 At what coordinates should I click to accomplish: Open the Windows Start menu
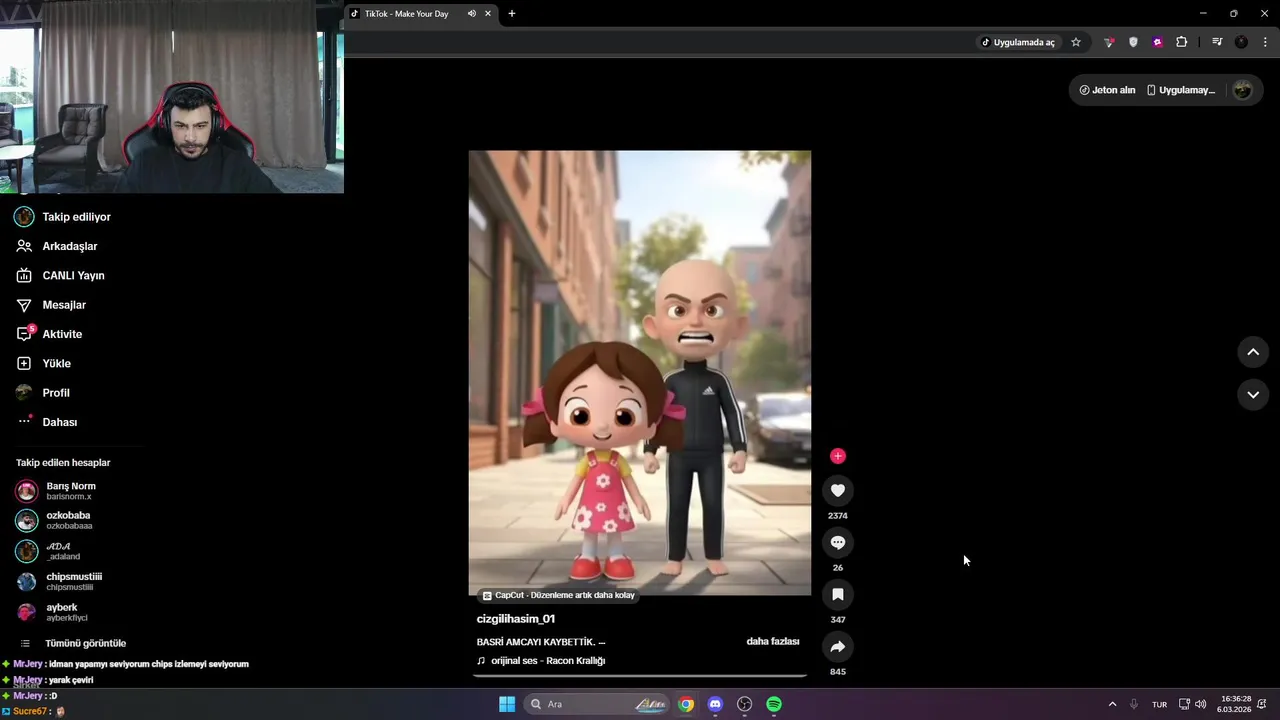[507, 704]
